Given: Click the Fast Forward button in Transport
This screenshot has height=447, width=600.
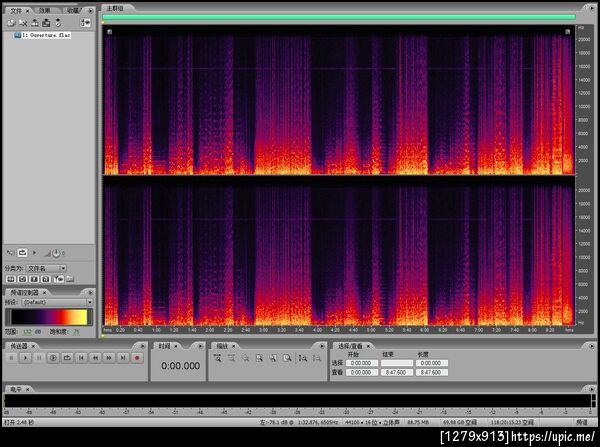Looking at the screenshot, I should [x=109, y=358].
